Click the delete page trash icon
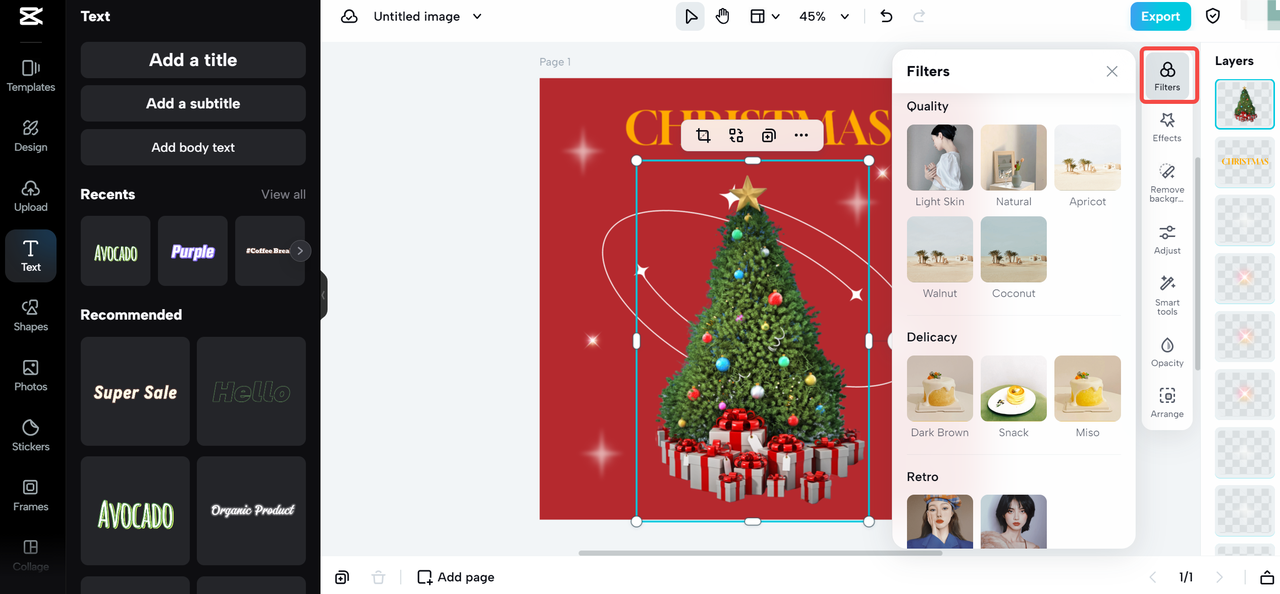The image size is (1280, 594). click(378, 577)
